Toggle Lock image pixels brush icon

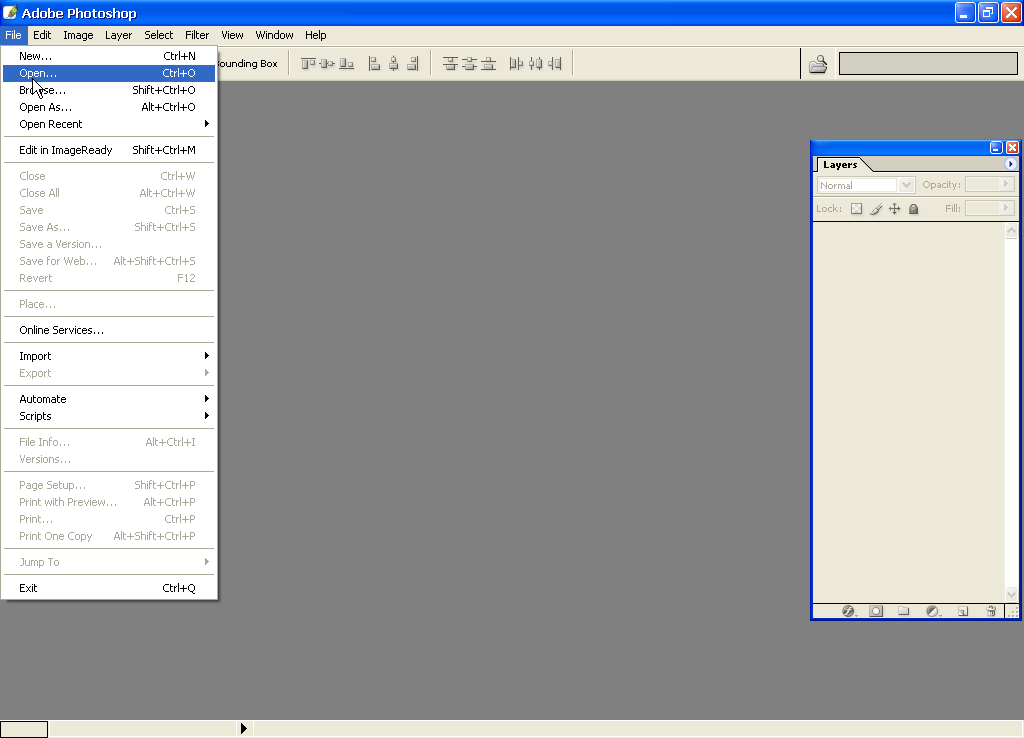click(x=876, y=209)
